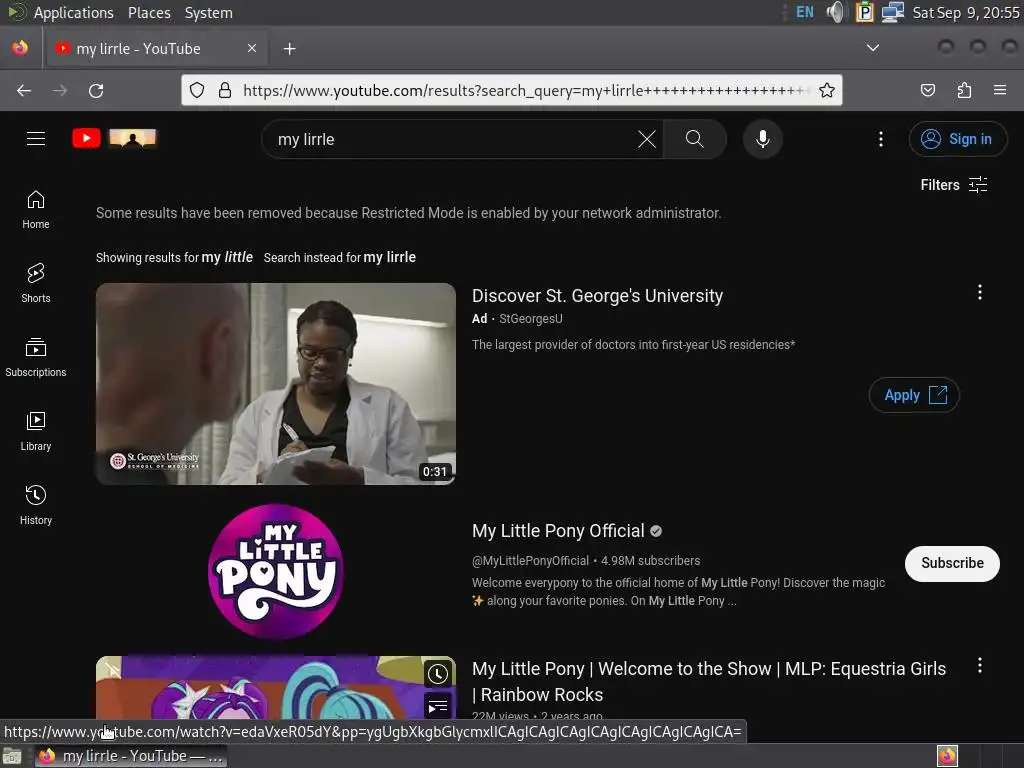The width and height of the screenshot is (1024, 768).
Task: Open Library in sidebar
Action: click(36, 432)
